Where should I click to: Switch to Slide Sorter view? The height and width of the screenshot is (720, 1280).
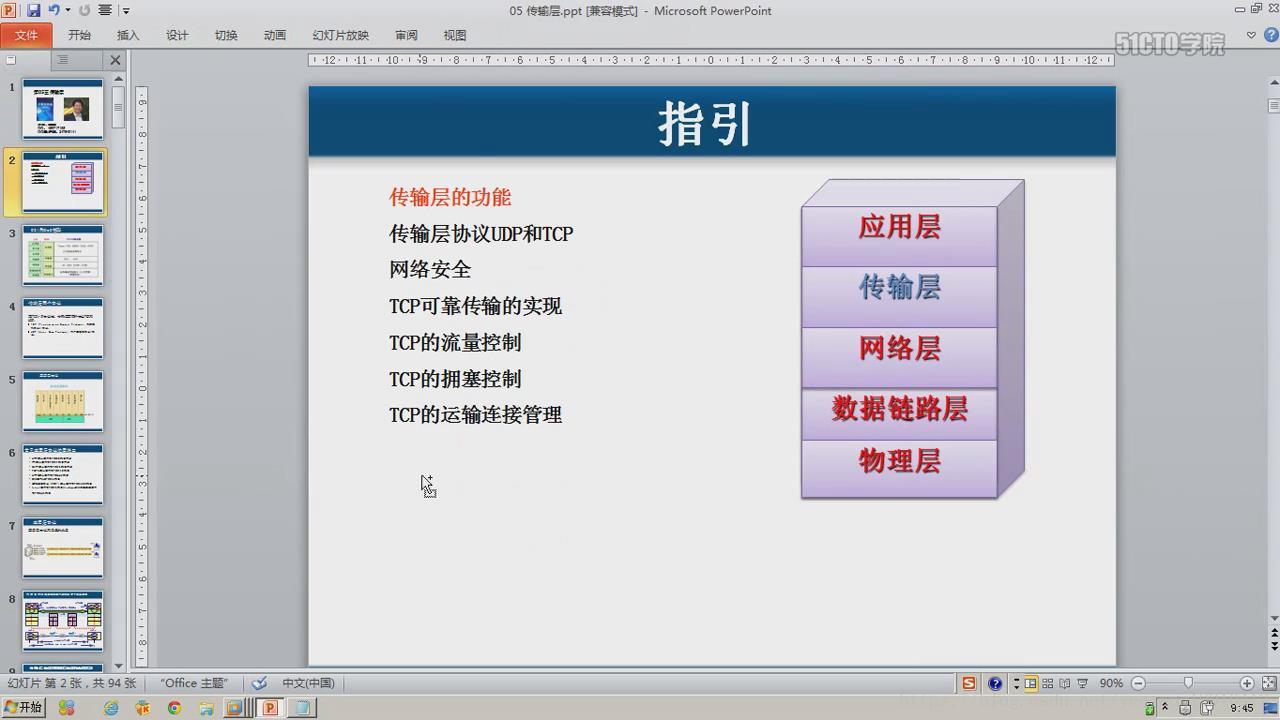coord(1047,683)
